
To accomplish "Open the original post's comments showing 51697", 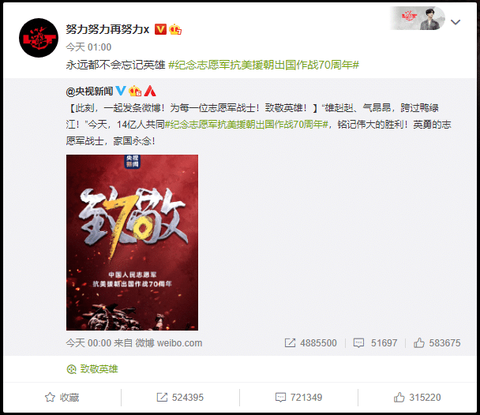I will [375, 343].
